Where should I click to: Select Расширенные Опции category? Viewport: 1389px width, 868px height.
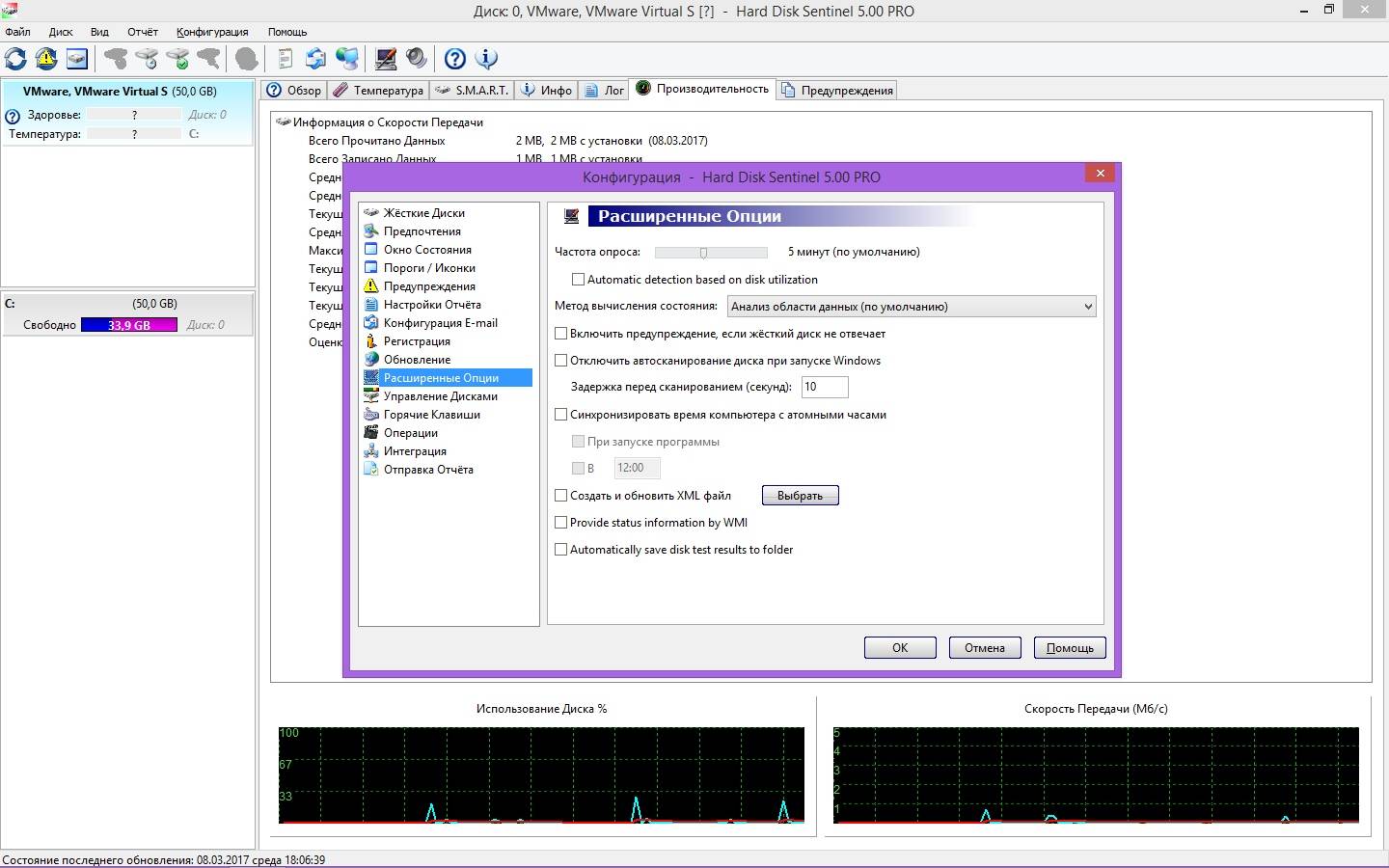448,378
